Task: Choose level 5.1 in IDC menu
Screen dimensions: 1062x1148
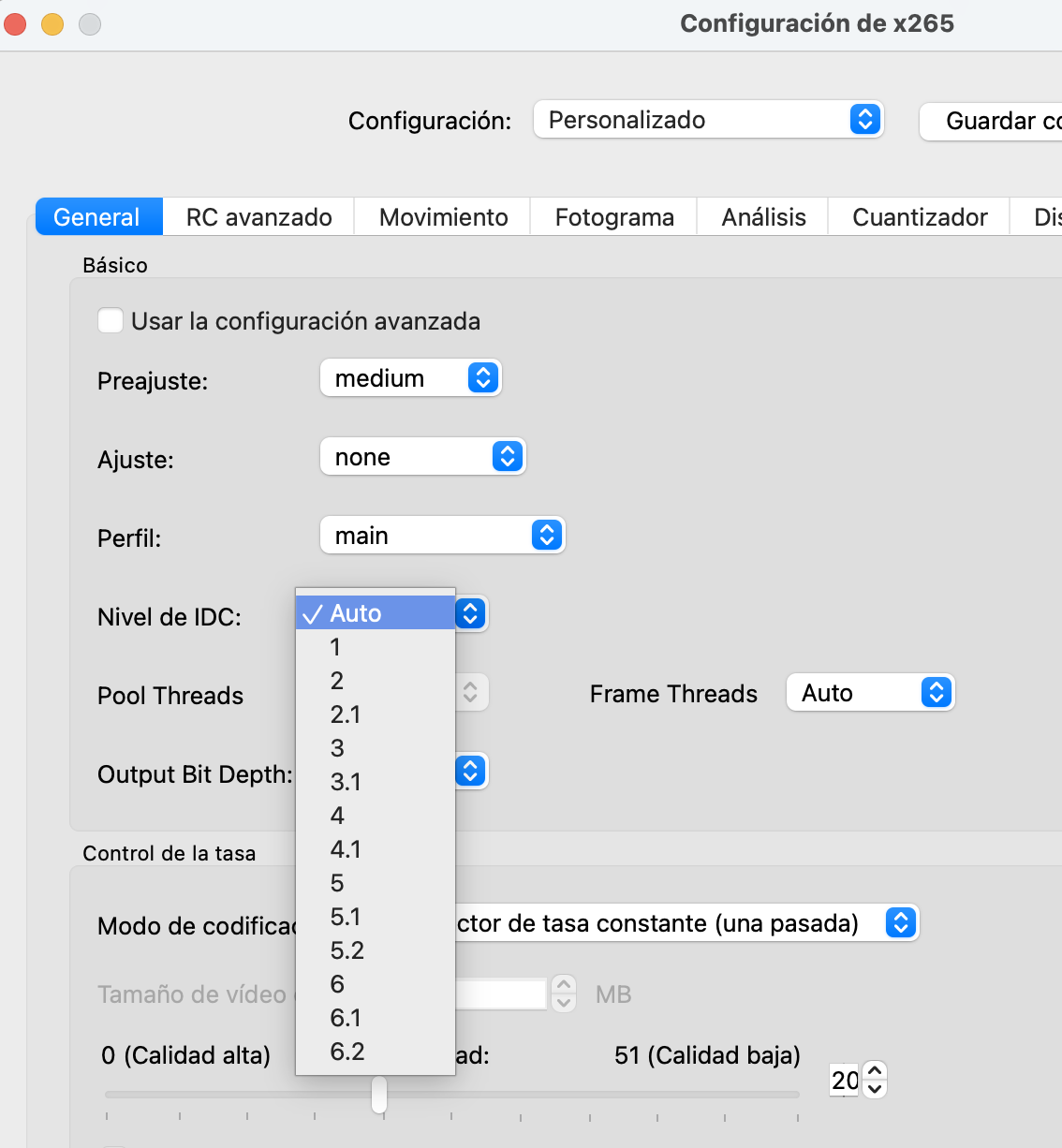Action: [346, 917]
